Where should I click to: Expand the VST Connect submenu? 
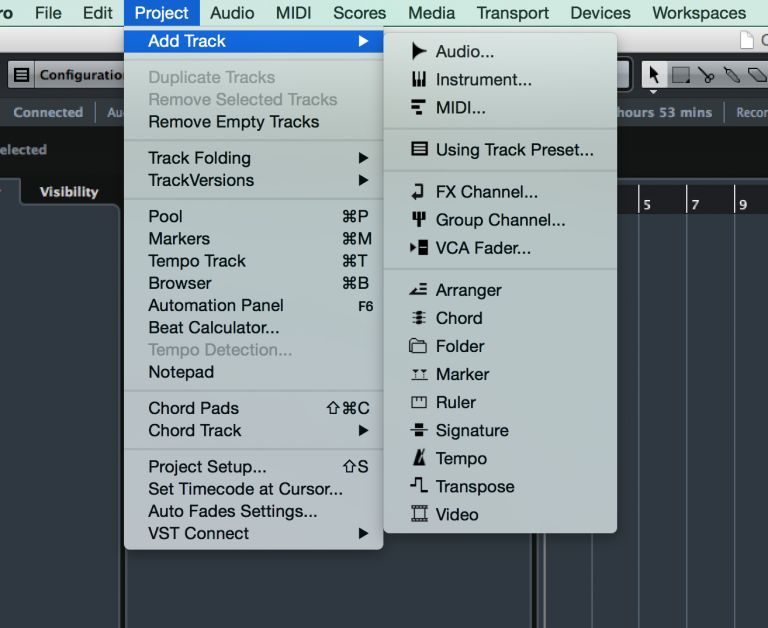click(253, 533)
